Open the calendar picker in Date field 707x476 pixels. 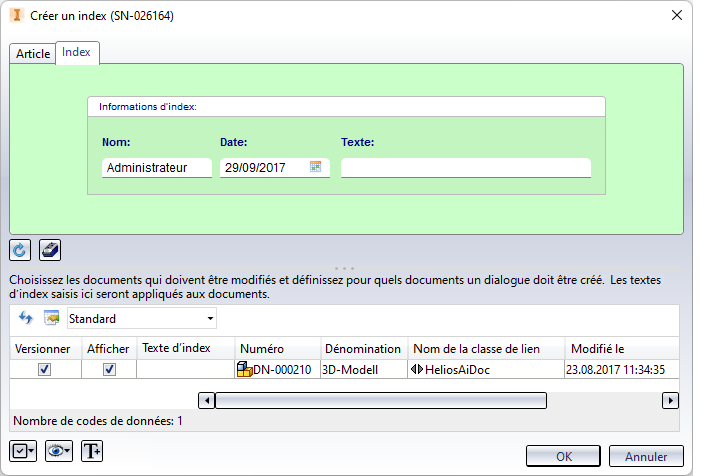[x=315, y=167]
